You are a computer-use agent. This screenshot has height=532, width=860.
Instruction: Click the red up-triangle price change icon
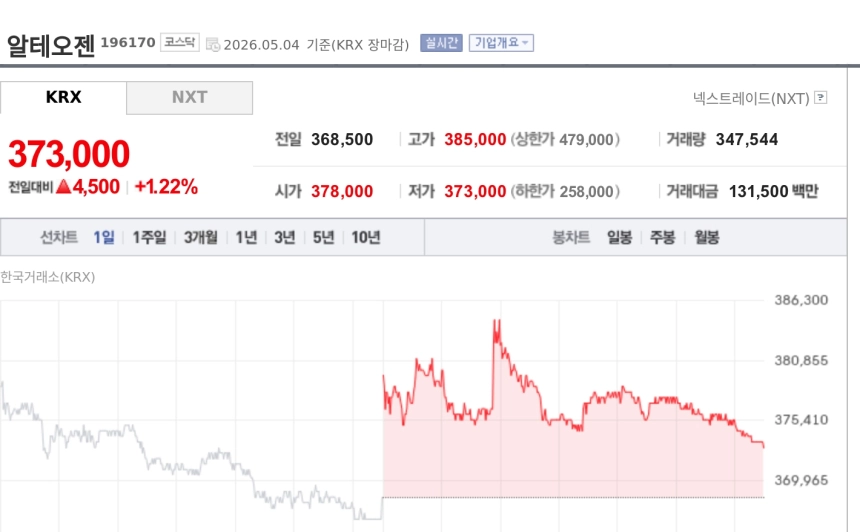pos(64,186)
